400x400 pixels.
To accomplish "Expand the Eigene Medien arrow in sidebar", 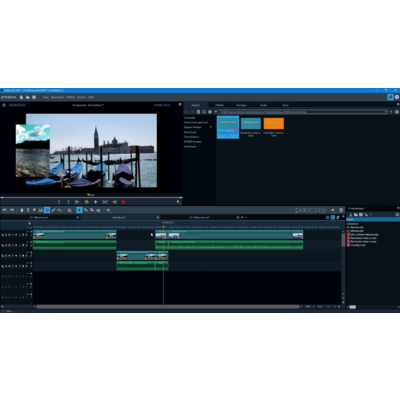I will pyautogui.click(x=211, y=127).
